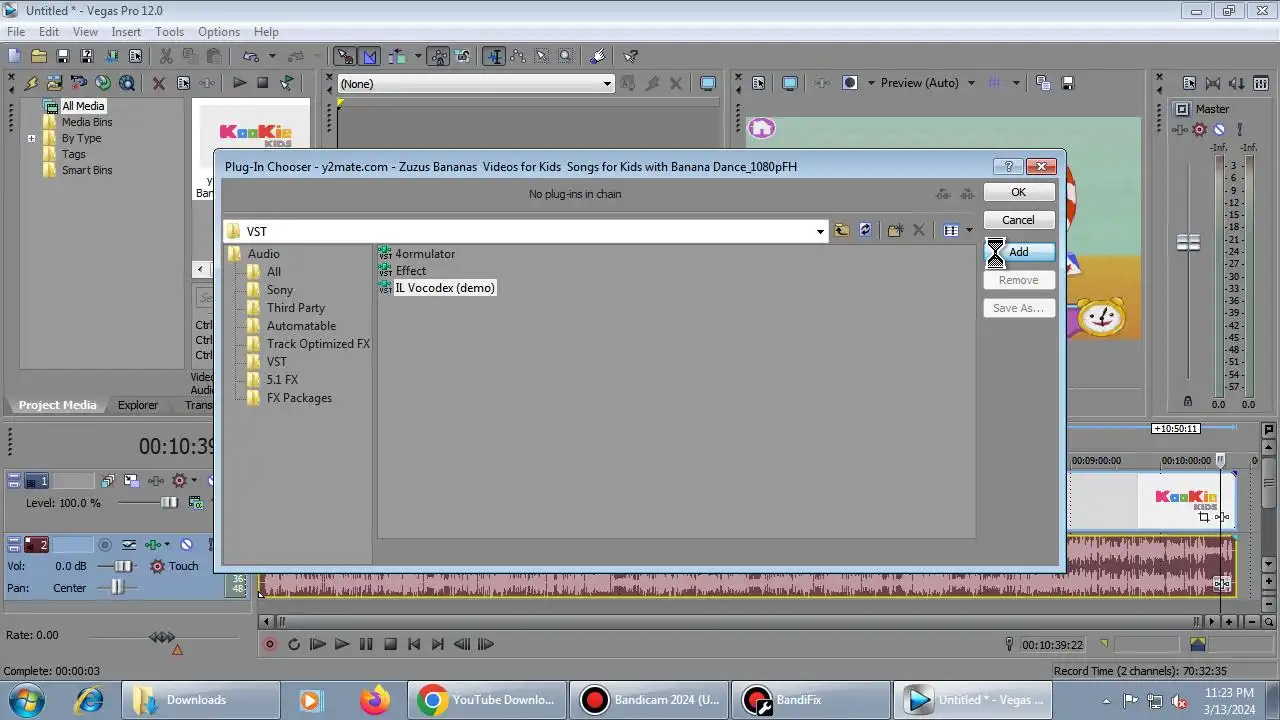Open folder-up icon in Plug-In Chooser
This screenshot has height=720, width=1280.
coord(842,231)
